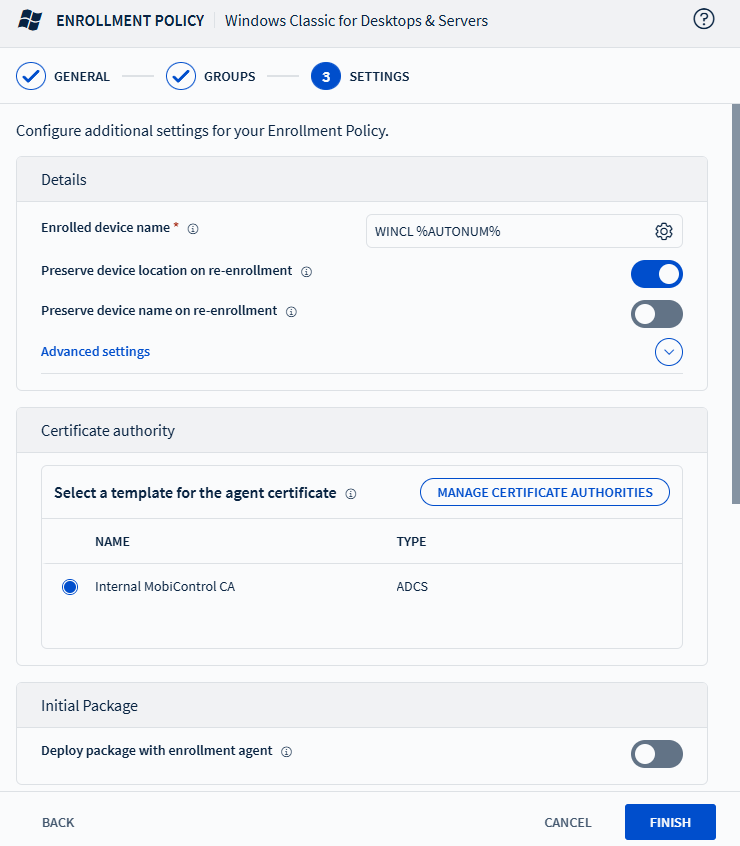The height and width of the screenshot is (846, 740).
Task: Click info icon beside agent certificate template
Action: [x=351, y=494]
